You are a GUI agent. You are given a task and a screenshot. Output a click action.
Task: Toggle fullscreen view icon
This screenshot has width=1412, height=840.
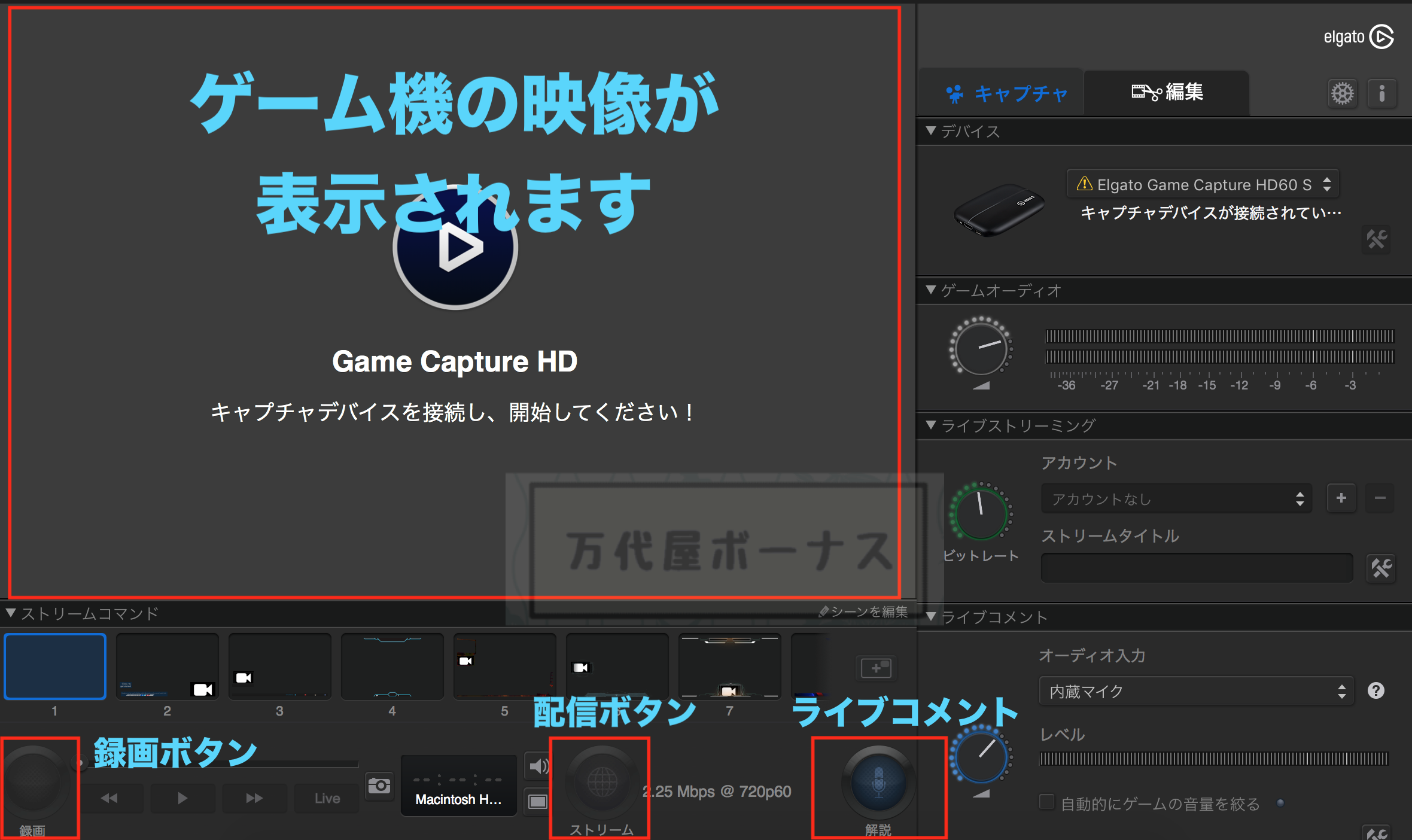(x=537, y=801)
